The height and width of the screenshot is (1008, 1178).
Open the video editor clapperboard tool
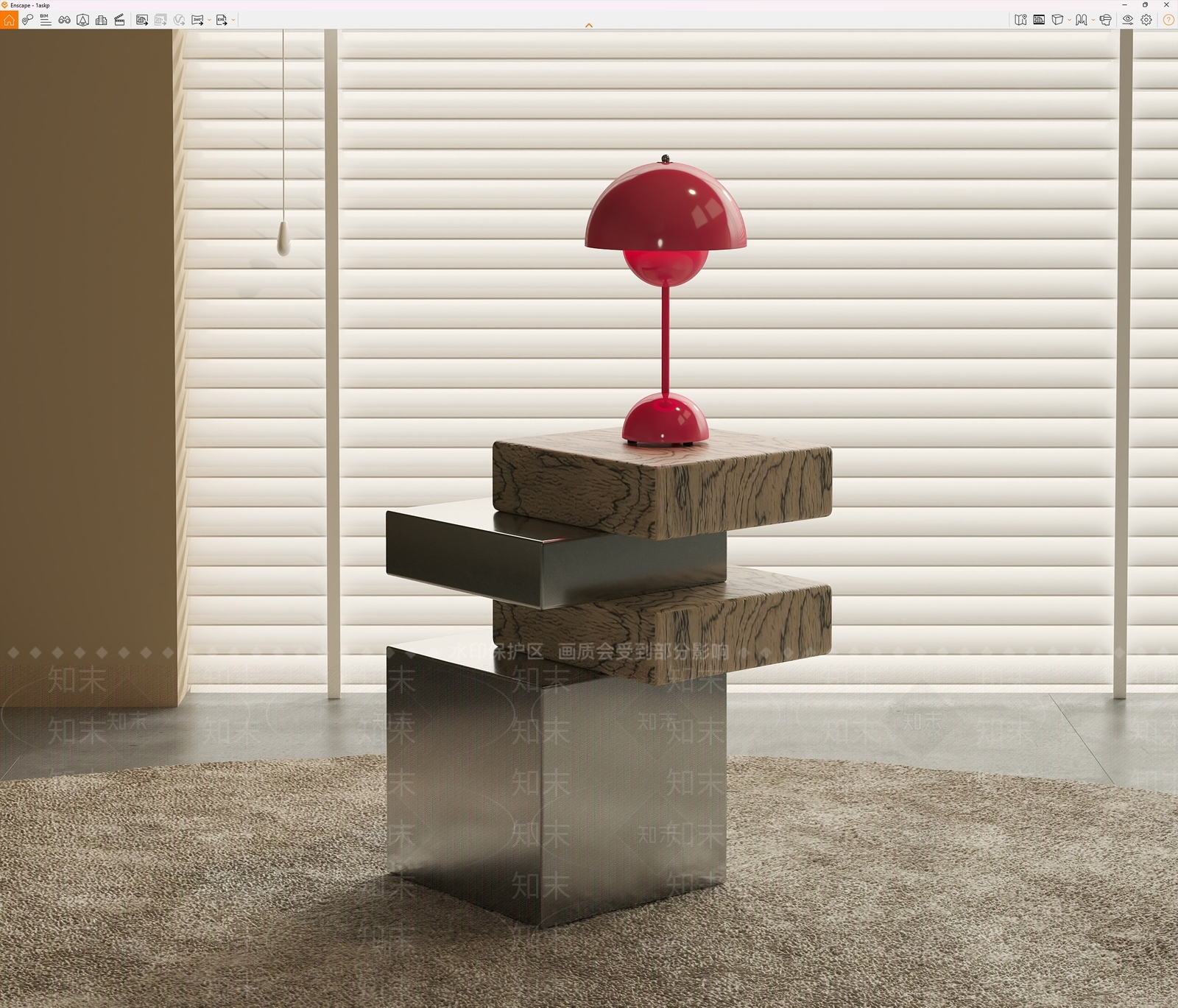[119, 20]
